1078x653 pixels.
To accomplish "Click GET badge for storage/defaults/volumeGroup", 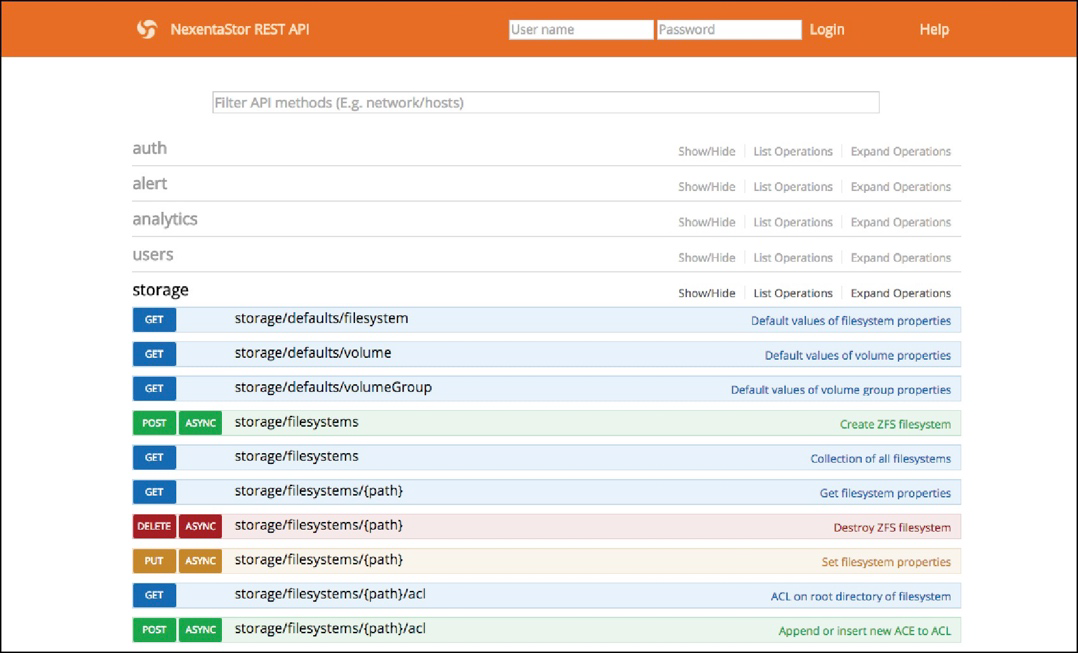I will point(154,388).
